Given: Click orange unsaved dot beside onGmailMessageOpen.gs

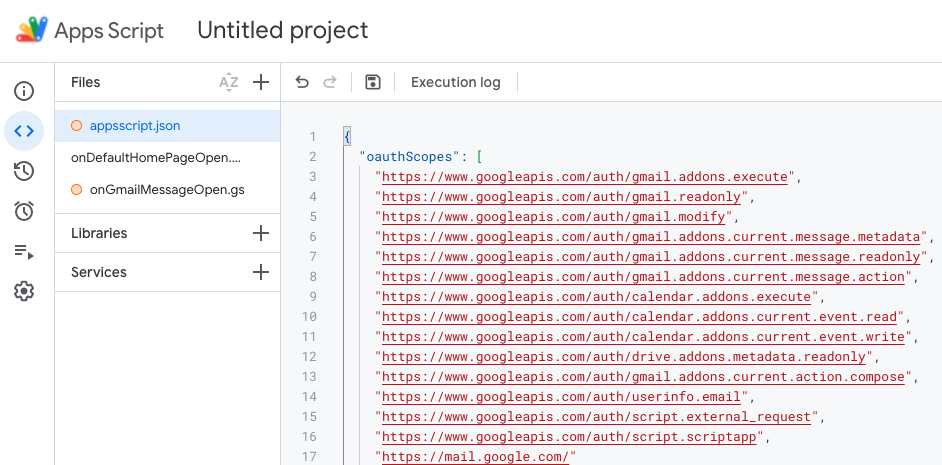Looking at the screenshot, I should pyautogui.click(x=76, y=190).
